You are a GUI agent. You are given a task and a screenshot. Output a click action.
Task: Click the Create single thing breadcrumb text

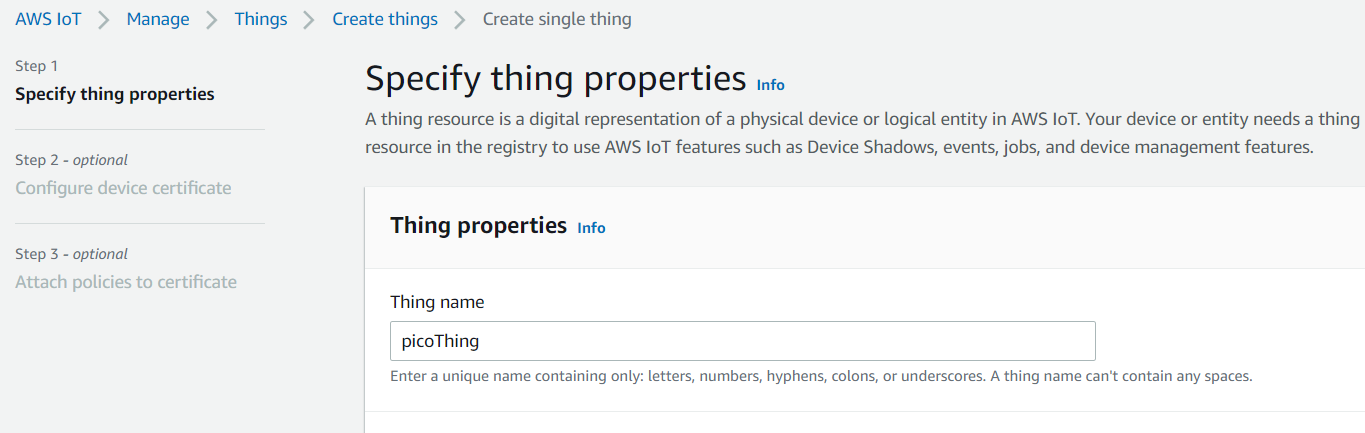click(557, 19)
